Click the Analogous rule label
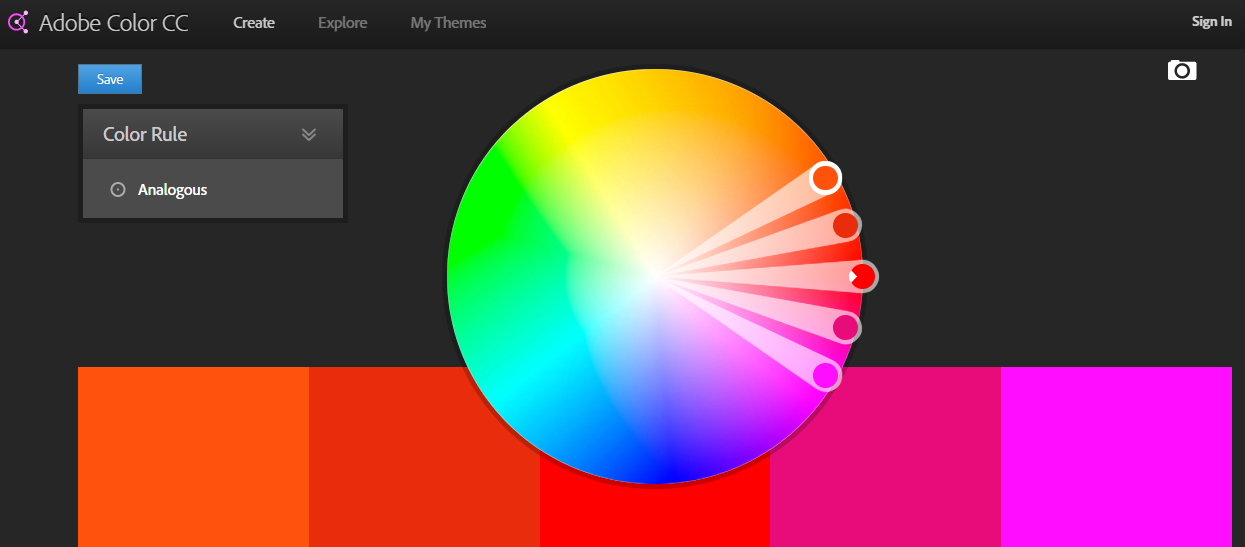1245x547 pixels. [x=172, y=189]
